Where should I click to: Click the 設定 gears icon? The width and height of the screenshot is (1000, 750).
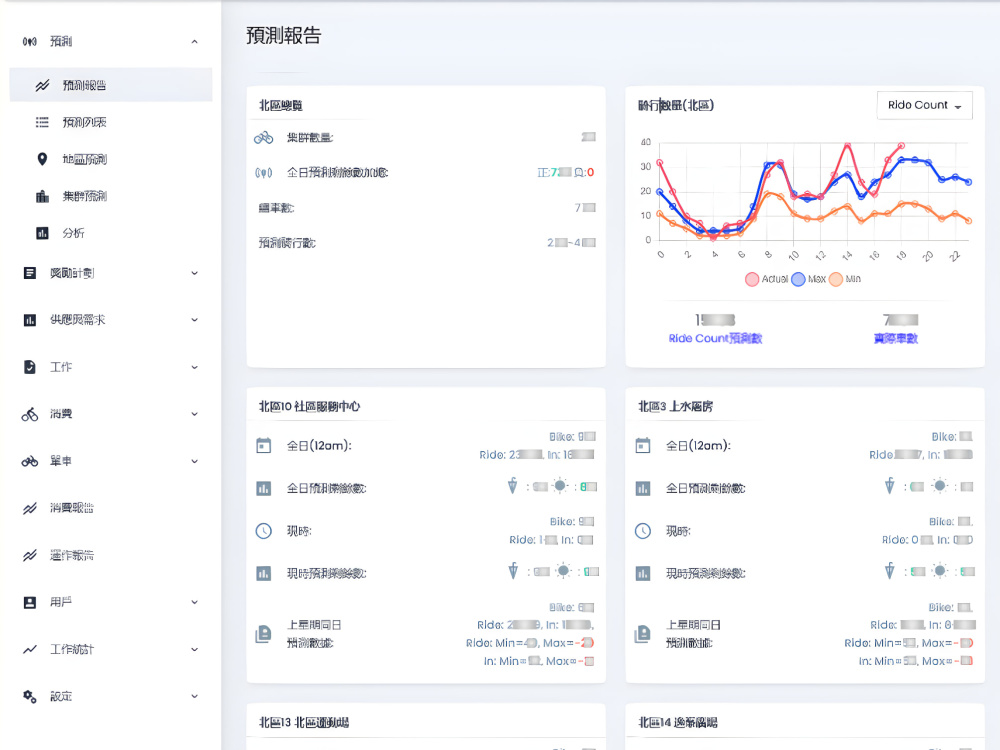click(29, 696)
